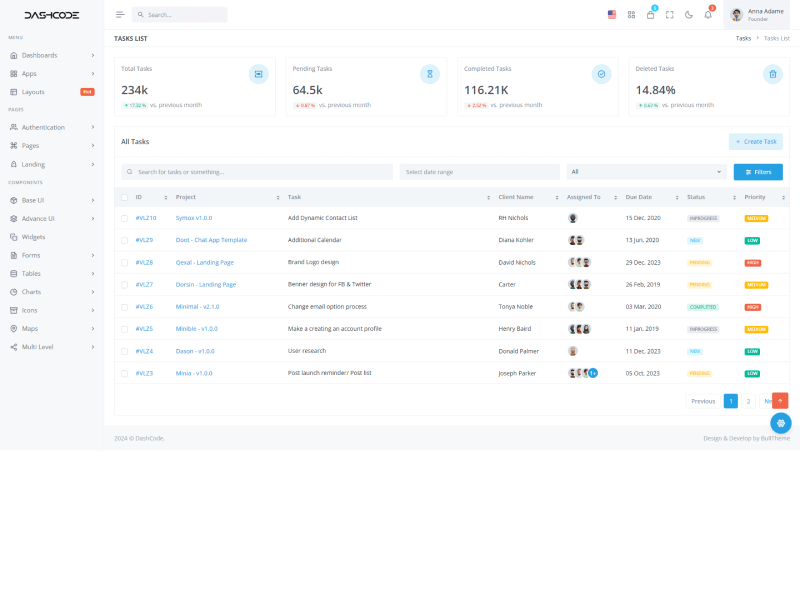Tick the select-all checkbox in table header
800x600 pixels.
[125, 197]
